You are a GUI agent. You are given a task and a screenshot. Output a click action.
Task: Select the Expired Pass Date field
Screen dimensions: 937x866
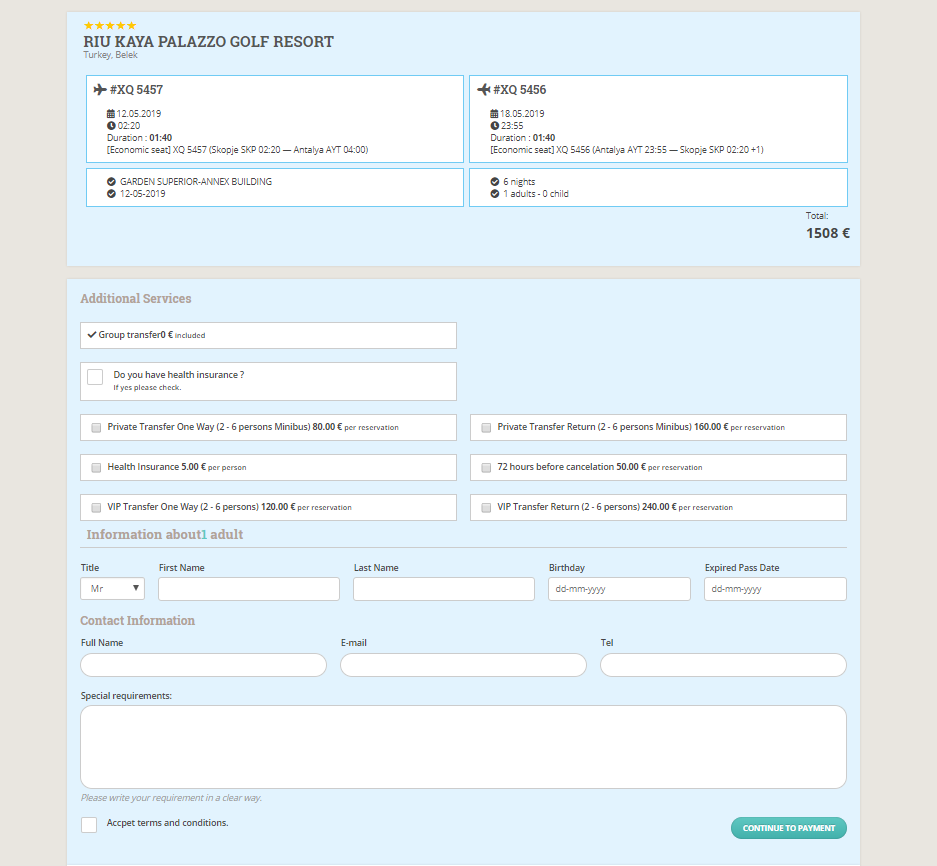tap(775, 589)
